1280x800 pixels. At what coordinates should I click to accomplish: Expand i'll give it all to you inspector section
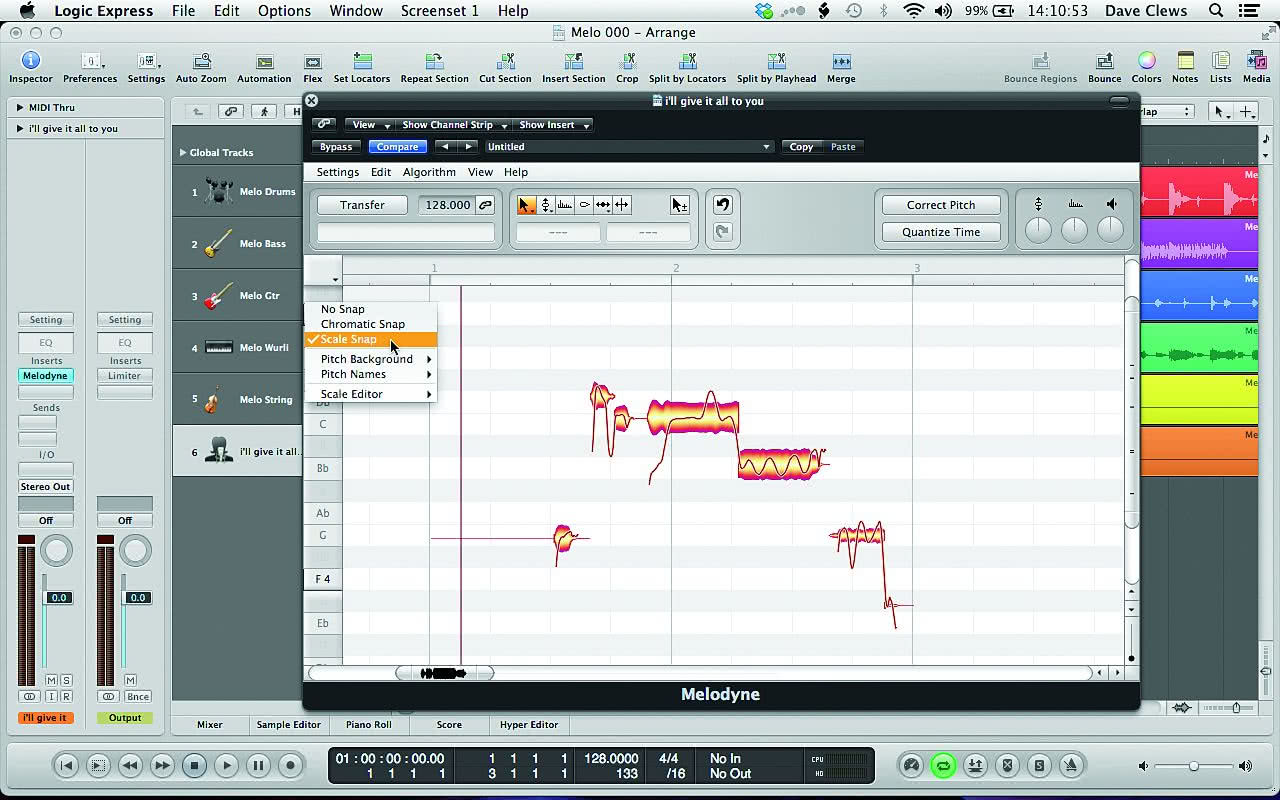click(x=19, y=128)
